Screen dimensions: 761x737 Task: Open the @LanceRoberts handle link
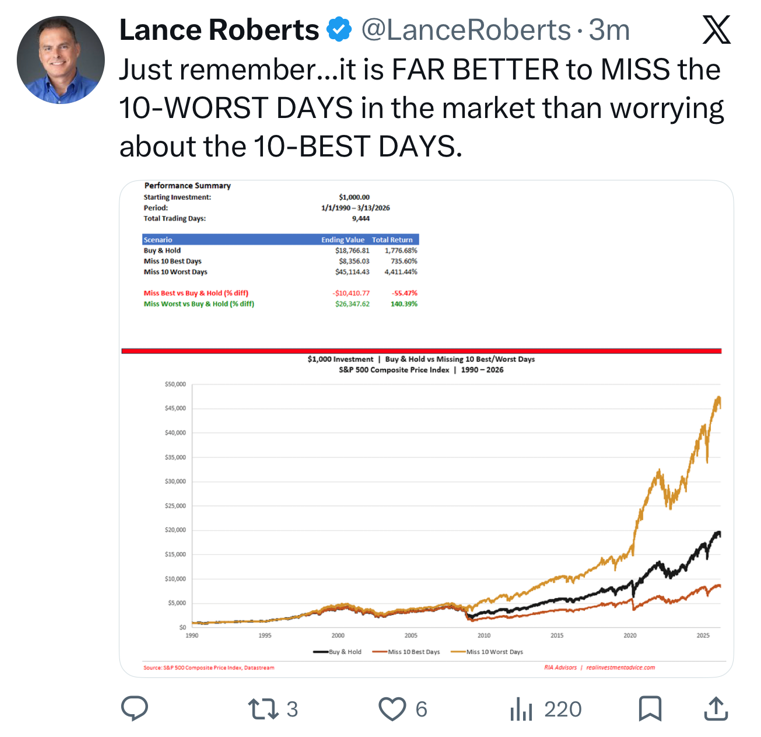click(464, 31)
